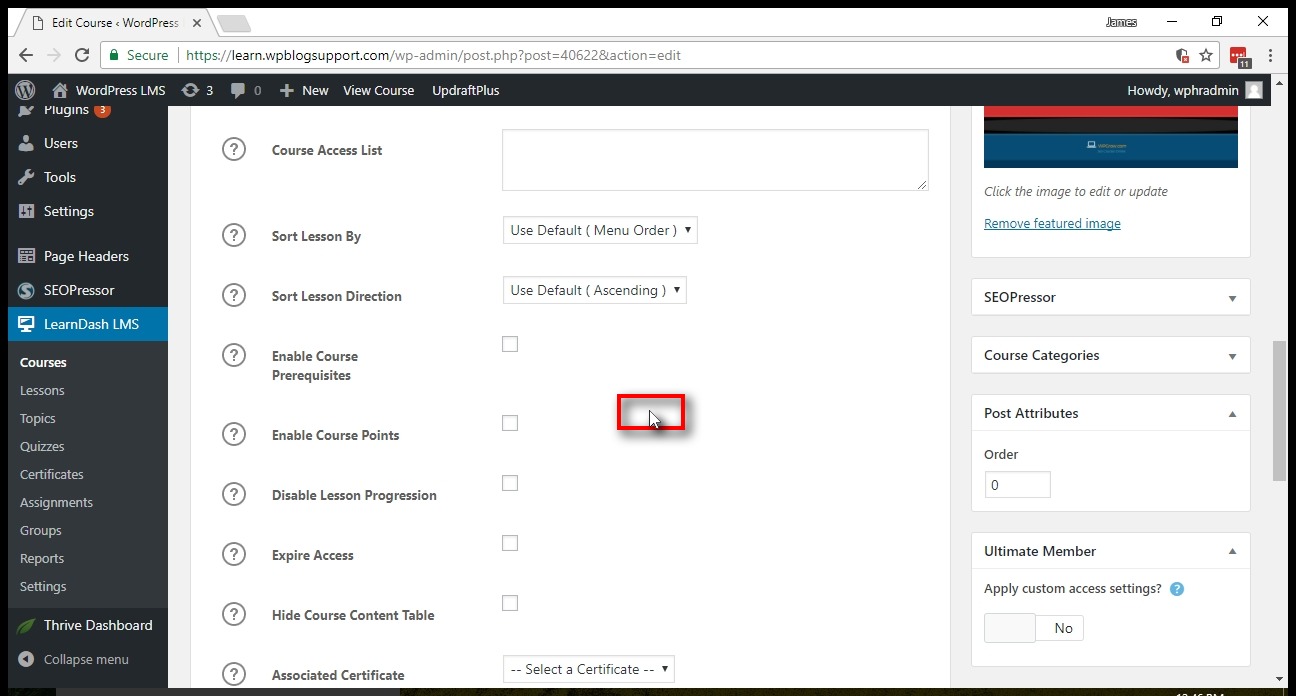The image size is (1296, 696).
Task: Click the help icon beside Associated Certificate
Action: (x=233, y=675)
